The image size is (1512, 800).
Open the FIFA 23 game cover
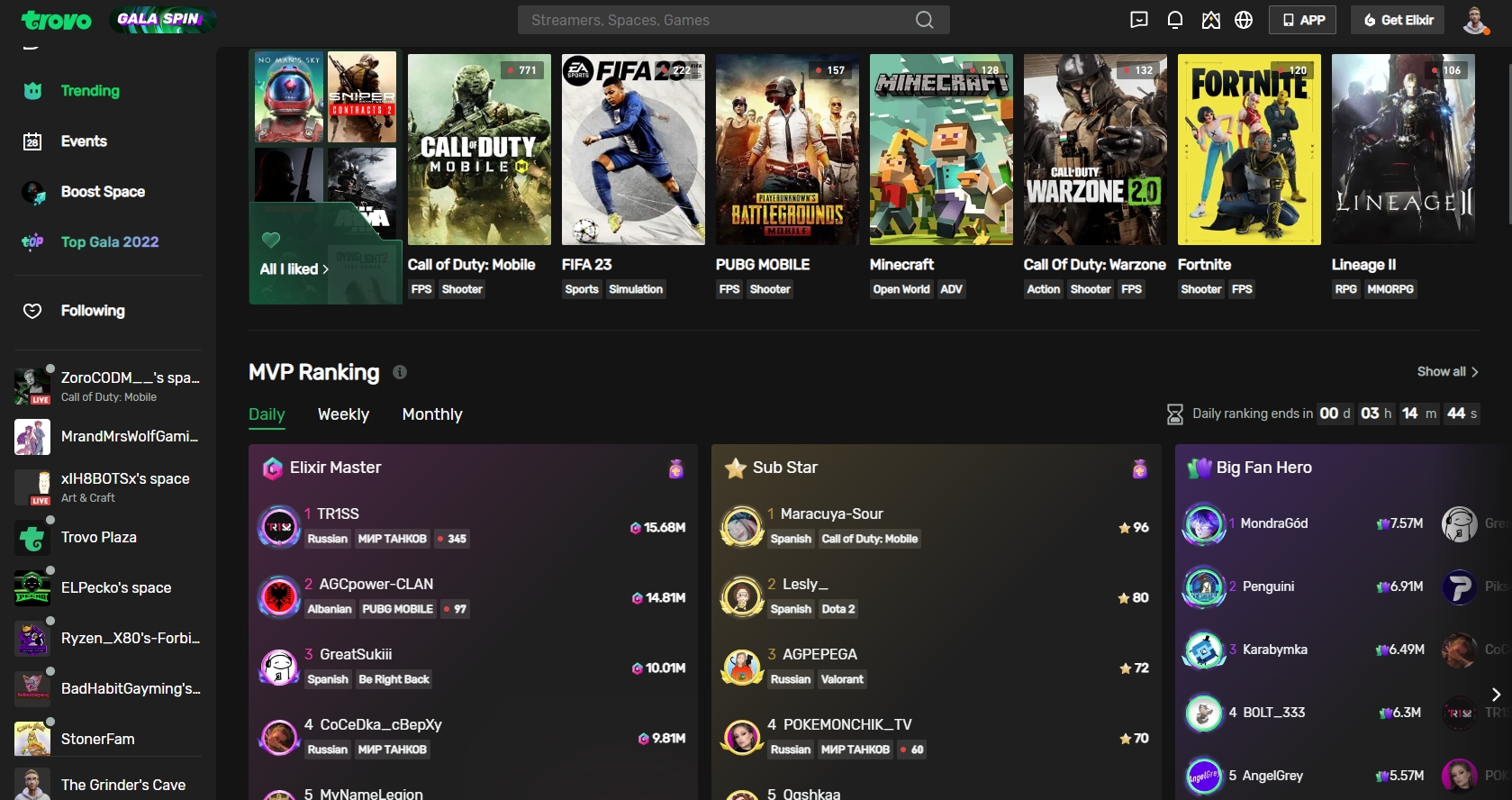pyautogui.click(x=633, y=150)
